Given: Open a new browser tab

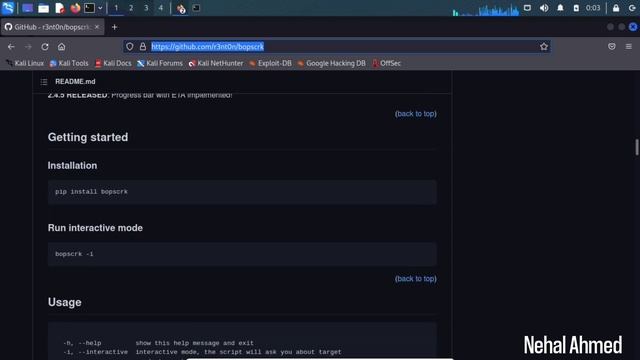Looking at the screenshot, I should (x=114, y=27).
